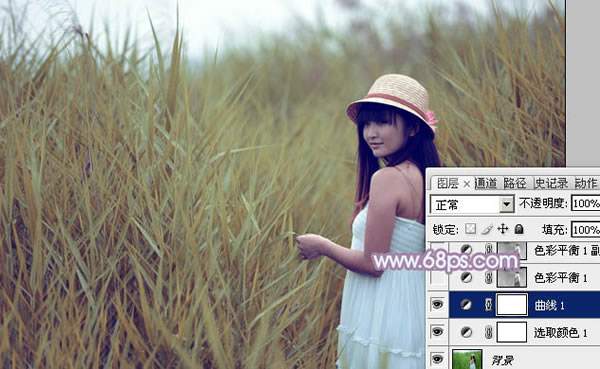Click the lock position move icon
The height and width of the screenshot is (369, 600).
pyautogui.click(x=502, y=229)
